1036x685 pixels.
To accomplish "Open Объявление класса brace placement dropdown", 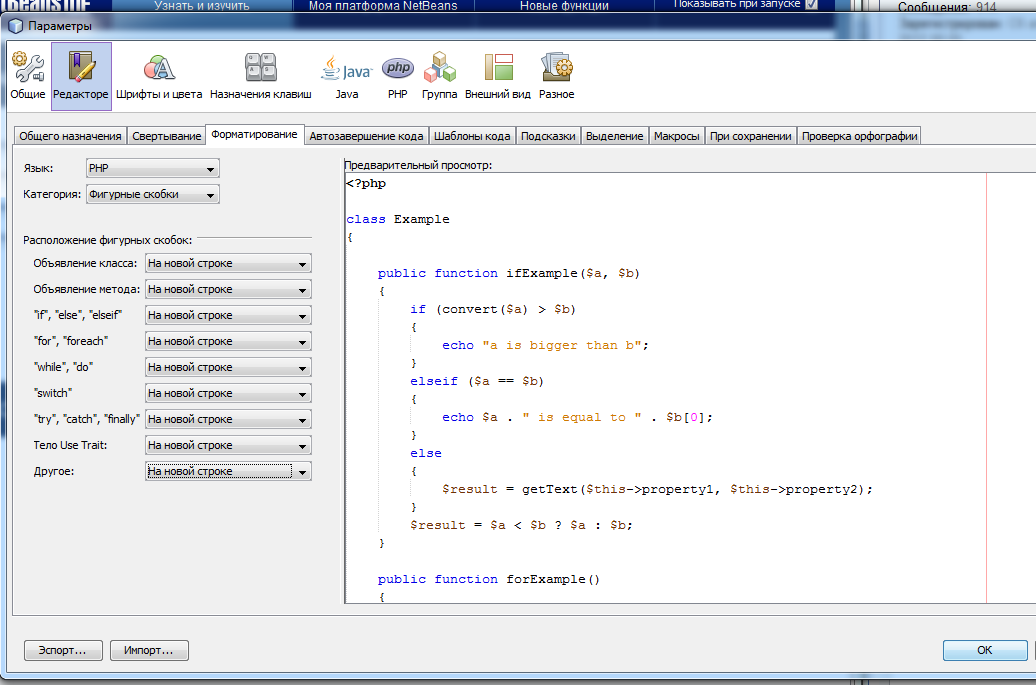I will (228, 263).
